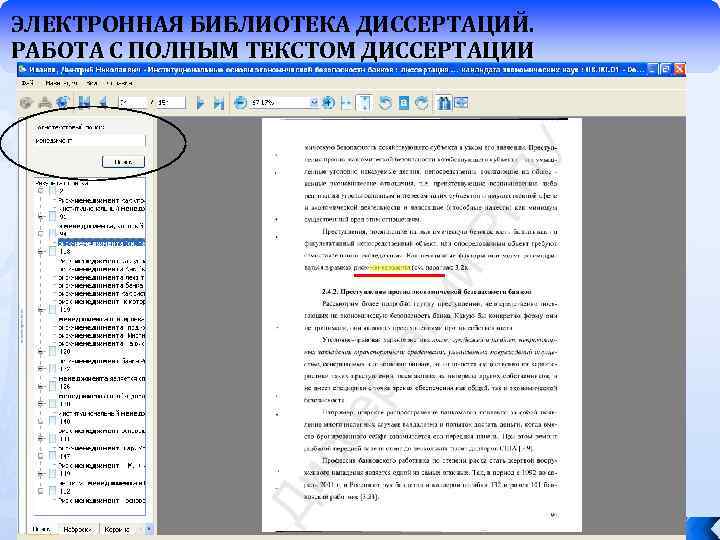Image resolution: width=720 pixels, height=540 pixels.
Task: Open the zoom percentage dropdown
Action: click(x=314, y=102)
